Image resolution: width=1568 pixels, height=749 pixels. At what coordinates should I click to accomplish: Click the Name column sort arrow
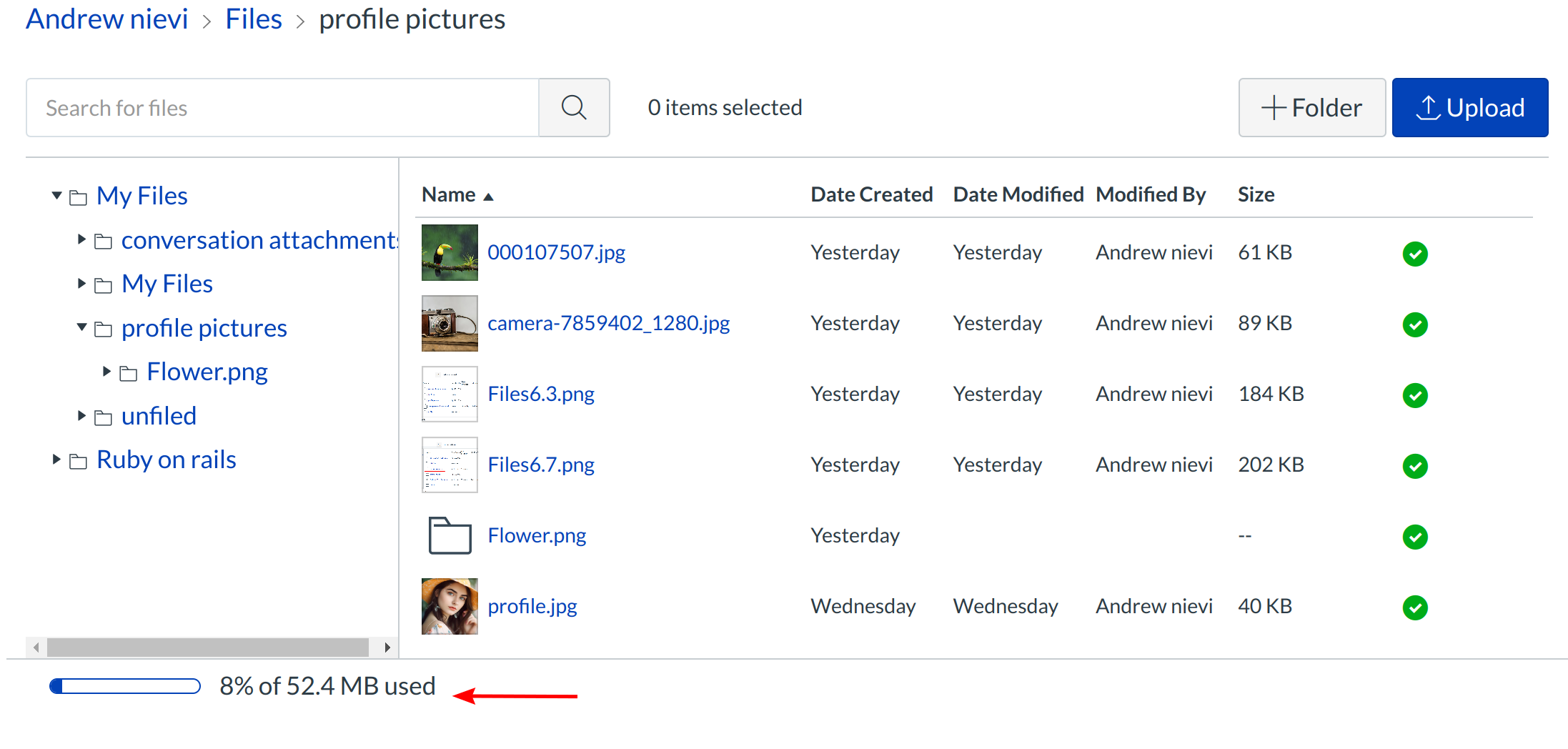489,197
